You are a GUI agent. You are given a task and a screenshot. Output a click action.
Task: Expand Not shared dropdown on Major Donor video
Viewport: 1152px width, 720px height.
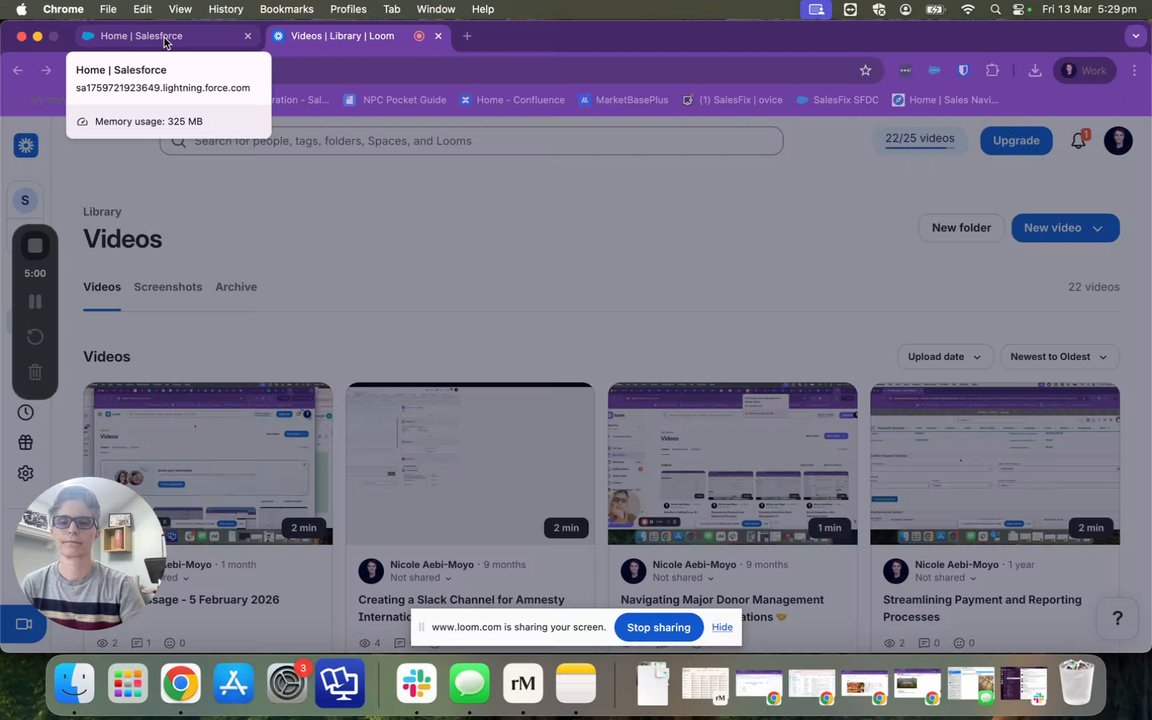point(683,578)
